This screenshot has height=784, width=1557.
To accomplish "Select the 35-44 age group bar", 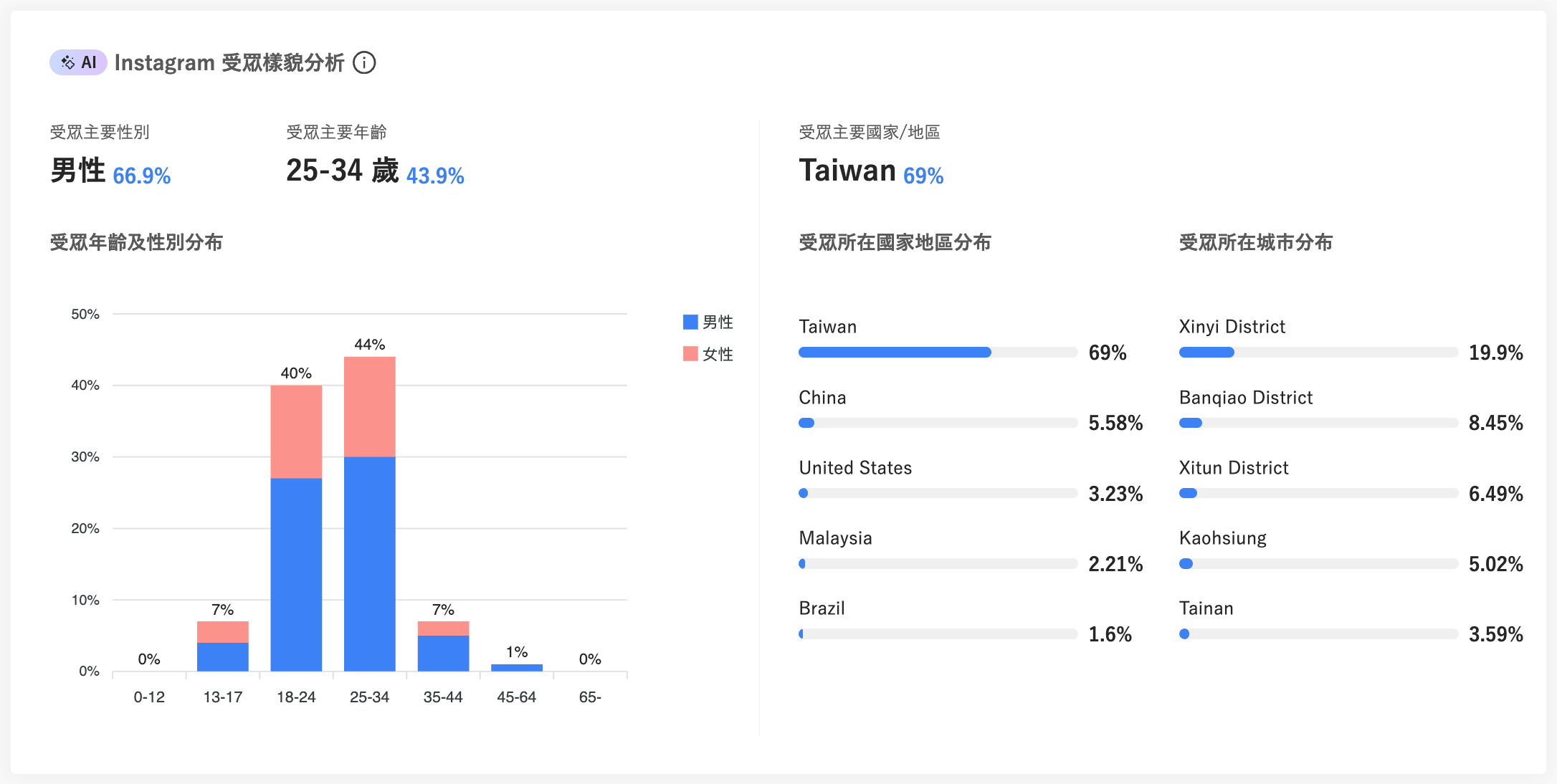I will coord(444,646).
